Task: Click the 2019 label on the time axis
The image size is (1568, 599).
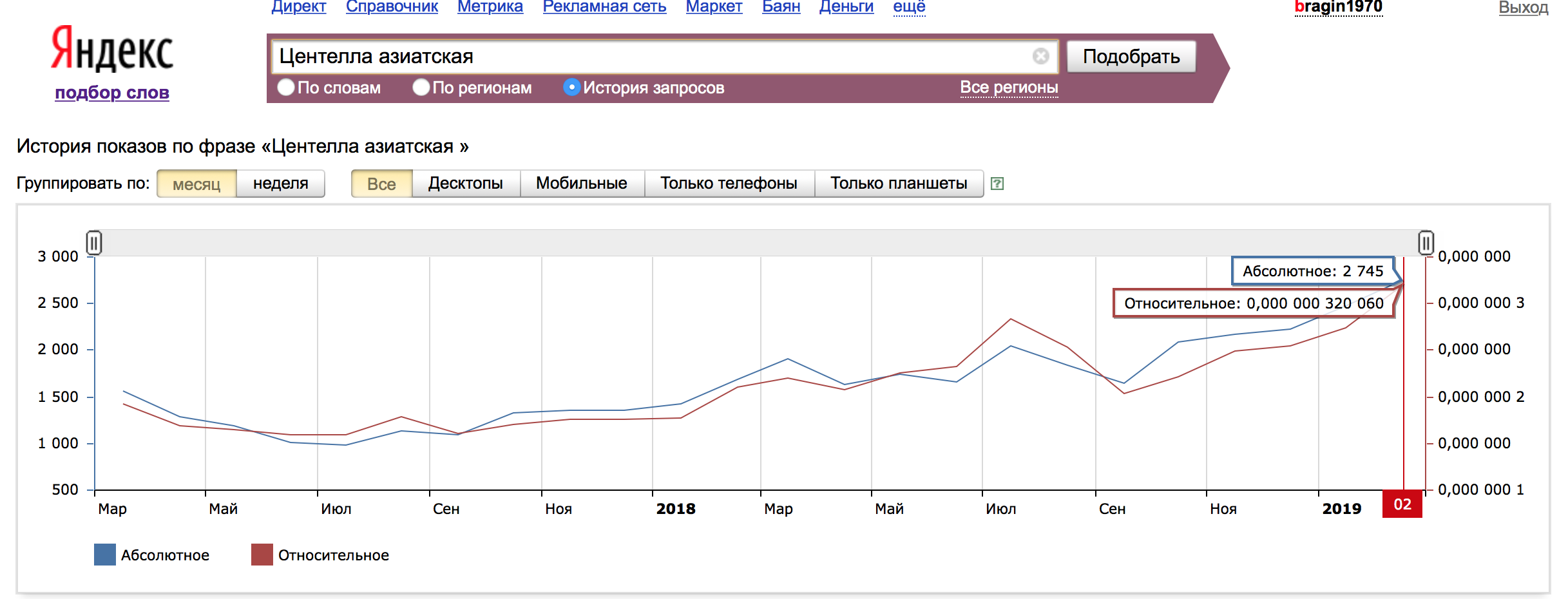Action: [x=1342, y=509]
